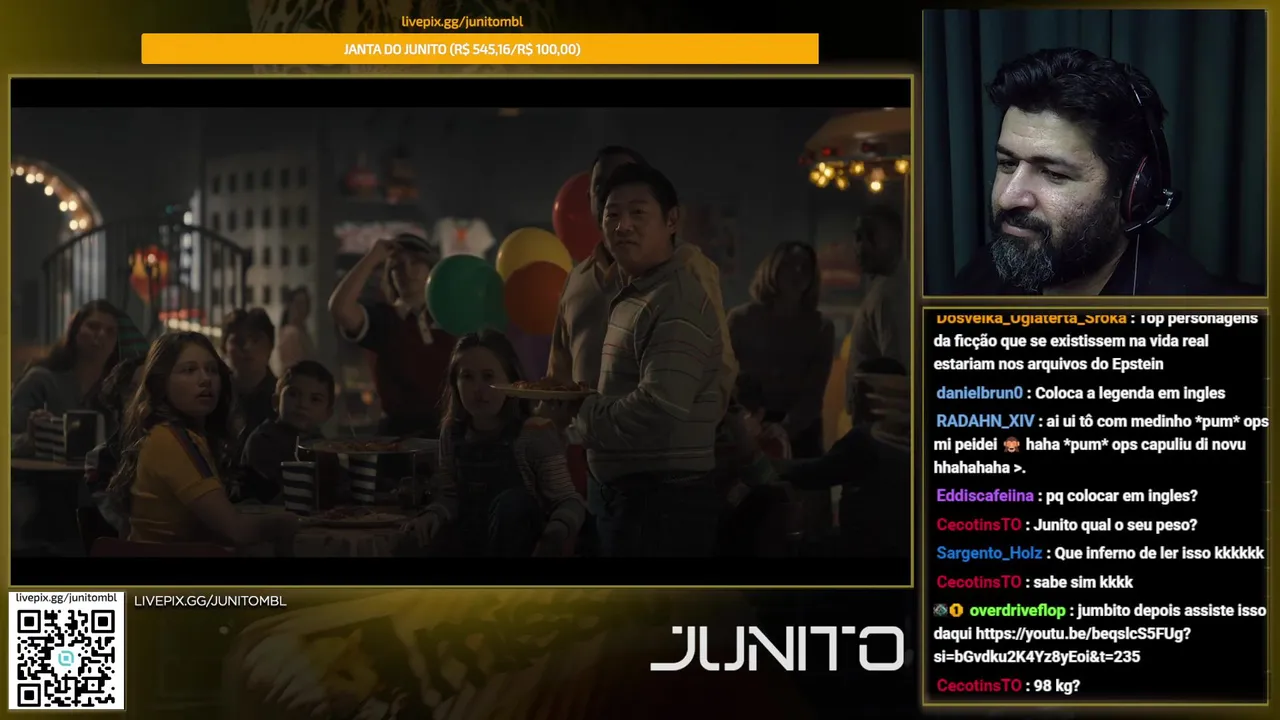The image size is (1280, 720).
Task: Click the small livepix.gg/junitombl label above QR
Action: coord(67,597)
